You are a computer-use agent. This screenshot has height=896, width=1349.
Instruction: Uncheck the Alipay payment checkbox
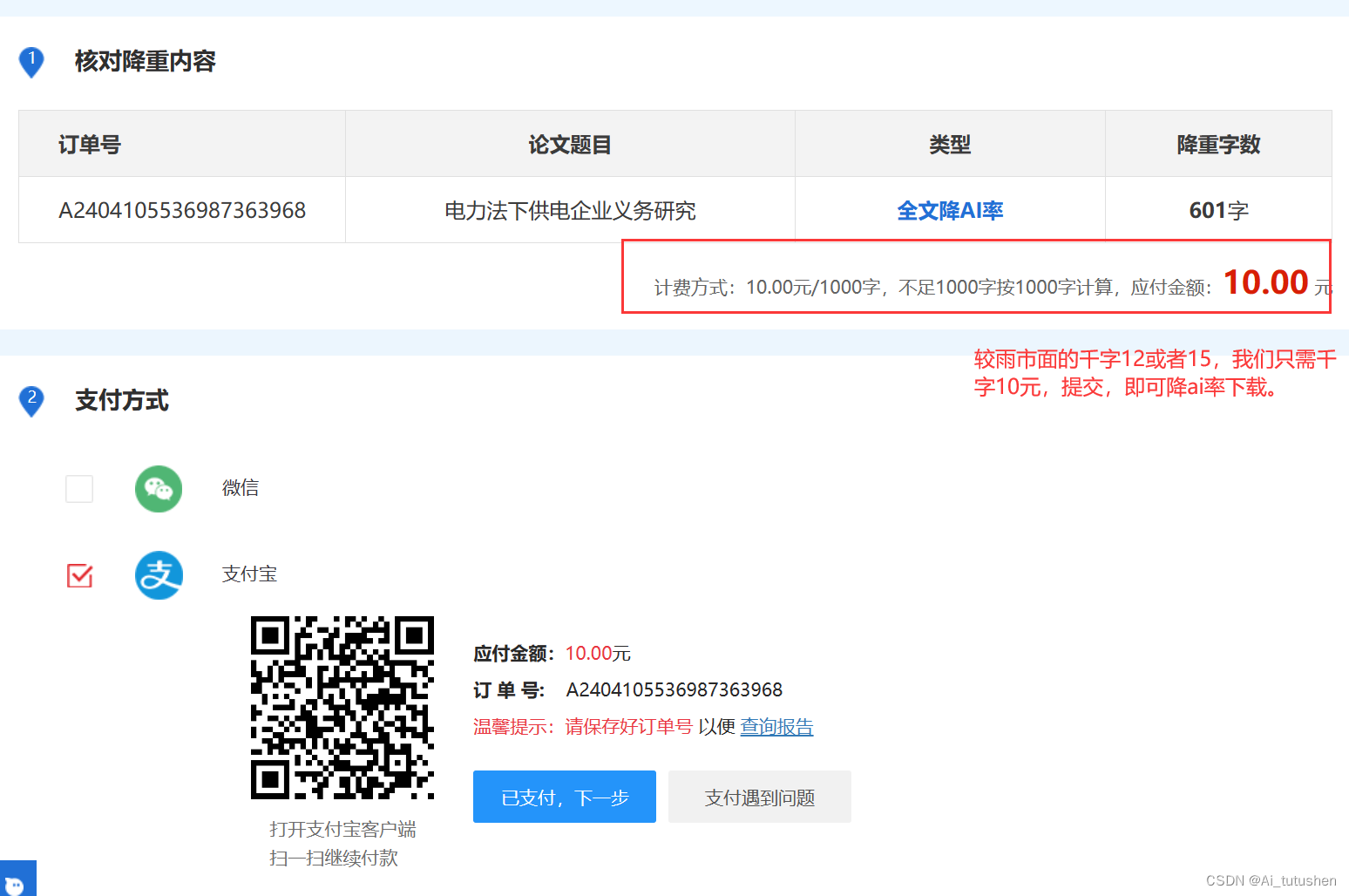pos(79,575)
